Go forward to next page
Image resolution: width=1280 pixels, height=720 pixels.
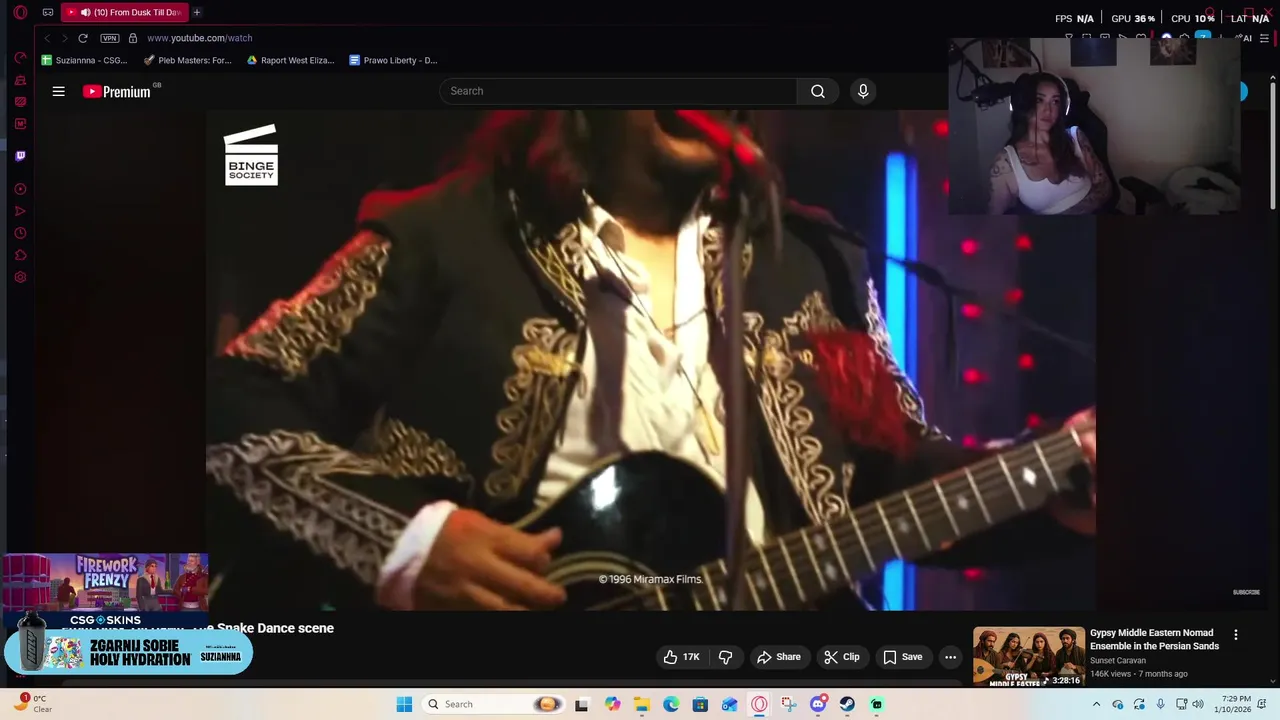pyautogui.click(x=64, y=38)
